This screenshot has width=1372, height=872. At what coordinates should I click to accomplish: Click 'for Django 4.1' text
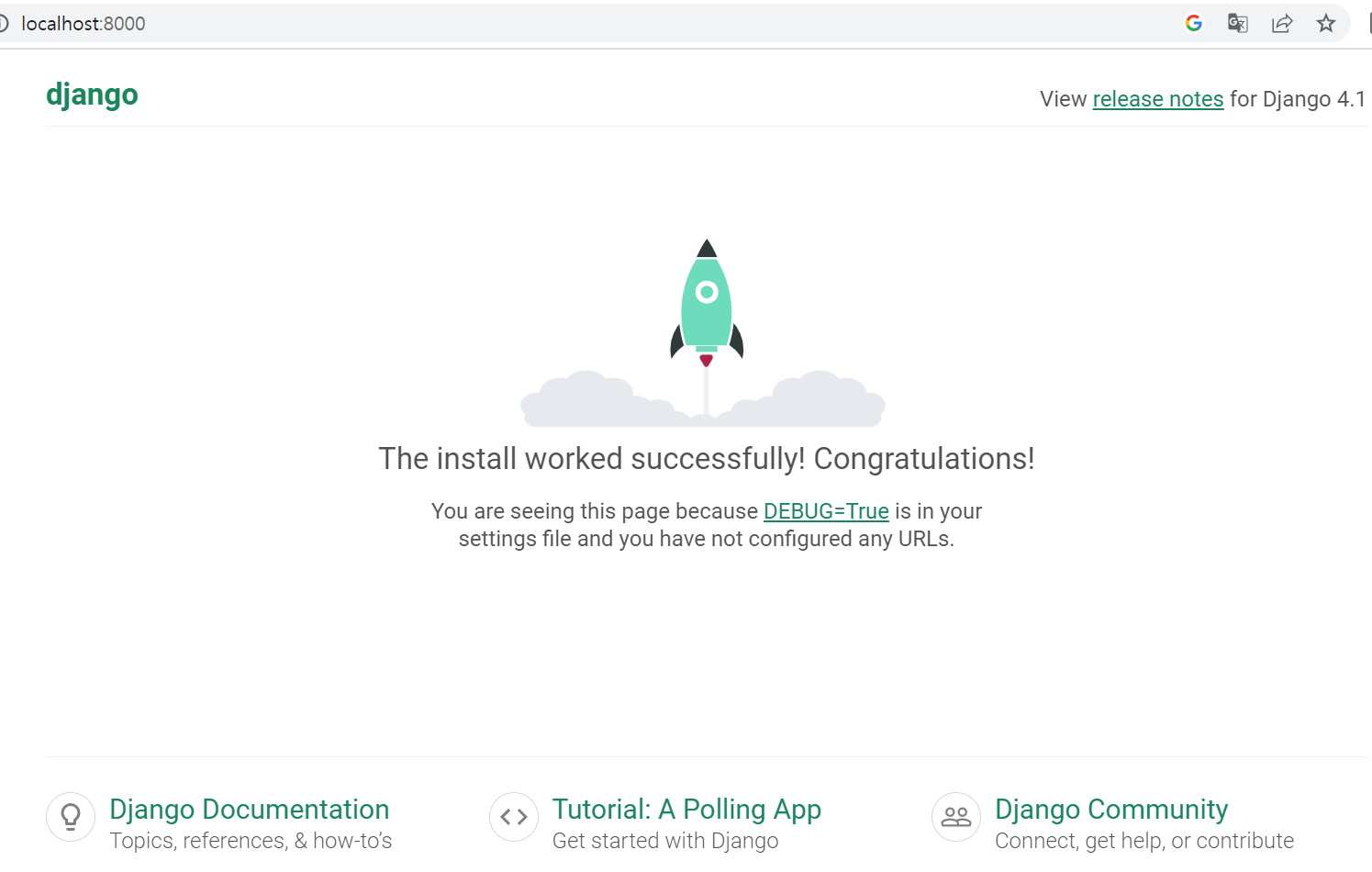pos(1298,99)
